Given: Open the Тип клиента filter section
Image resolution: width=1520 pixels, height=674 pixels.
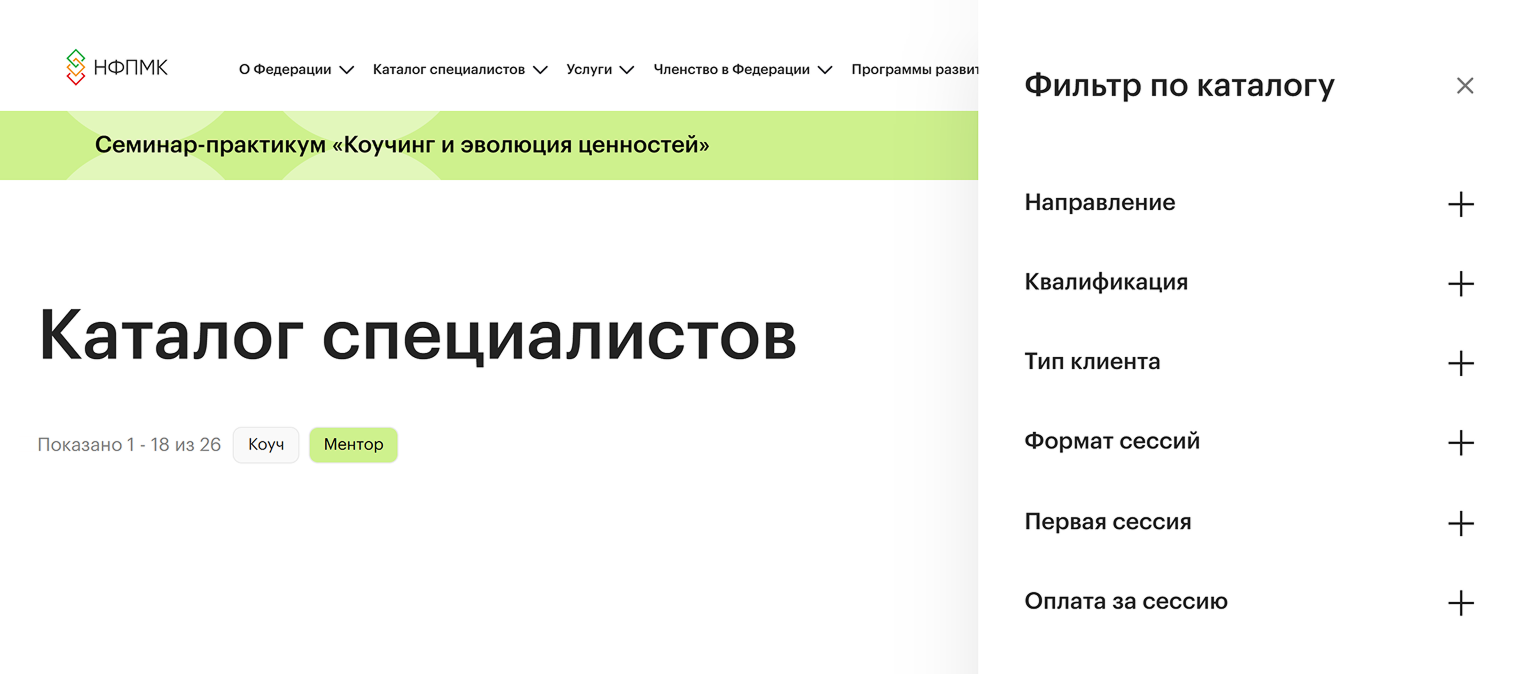Looking at the screenshot, I should [1250, 362].
